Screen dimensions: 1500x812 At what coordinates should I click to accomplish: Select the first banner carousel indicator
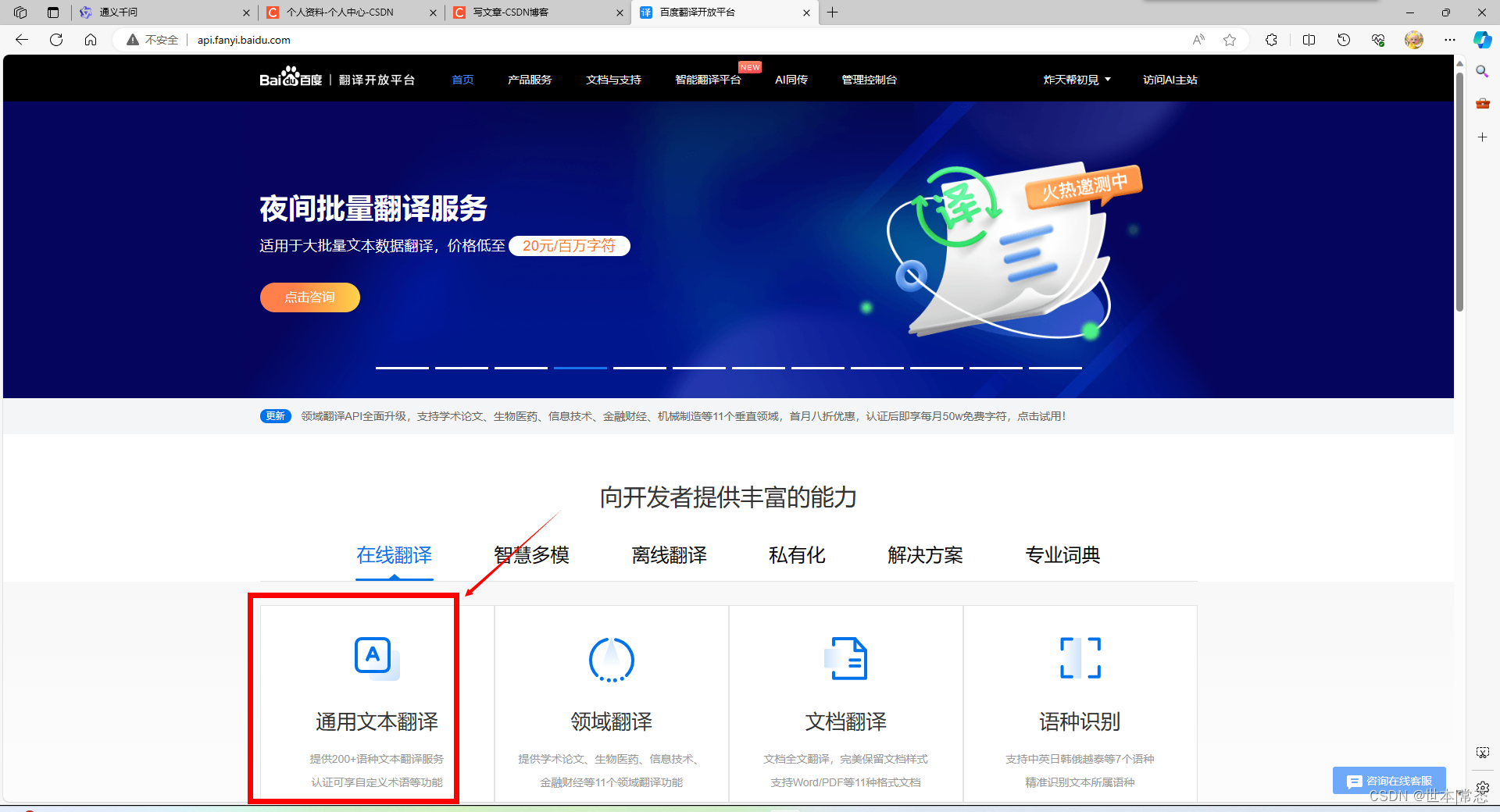tap(402, 367)
